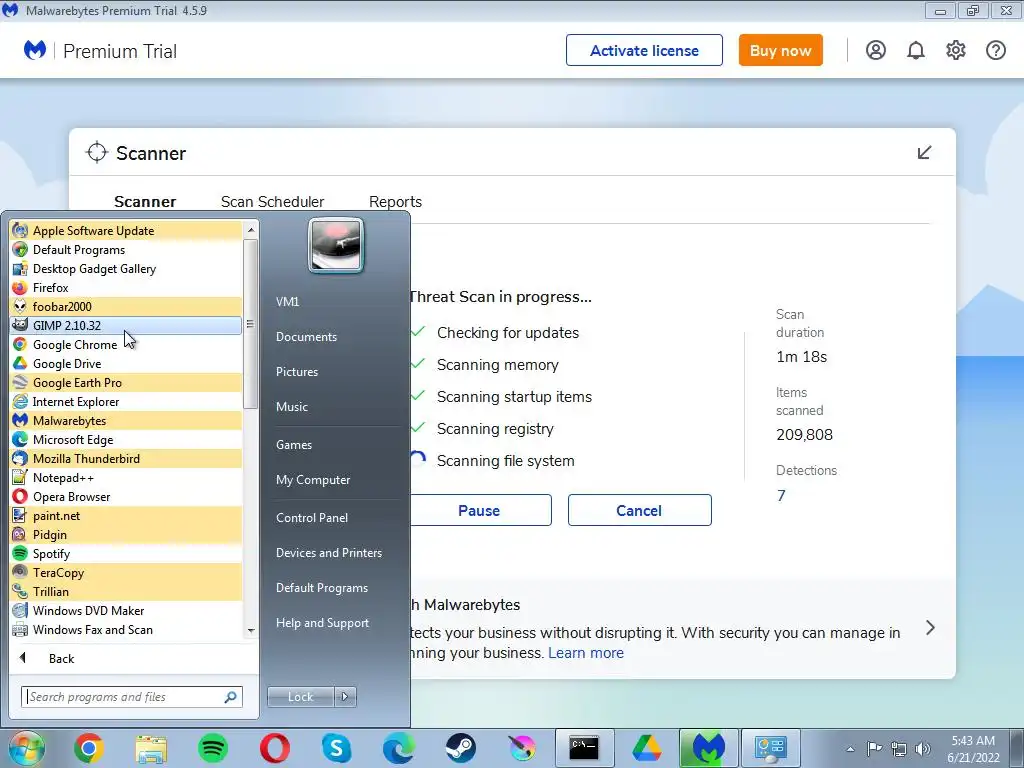The height and width of the screenshot is (768, 1024).
Task: Open notifications bell in Malwarebytes
Action: [916, 50]
